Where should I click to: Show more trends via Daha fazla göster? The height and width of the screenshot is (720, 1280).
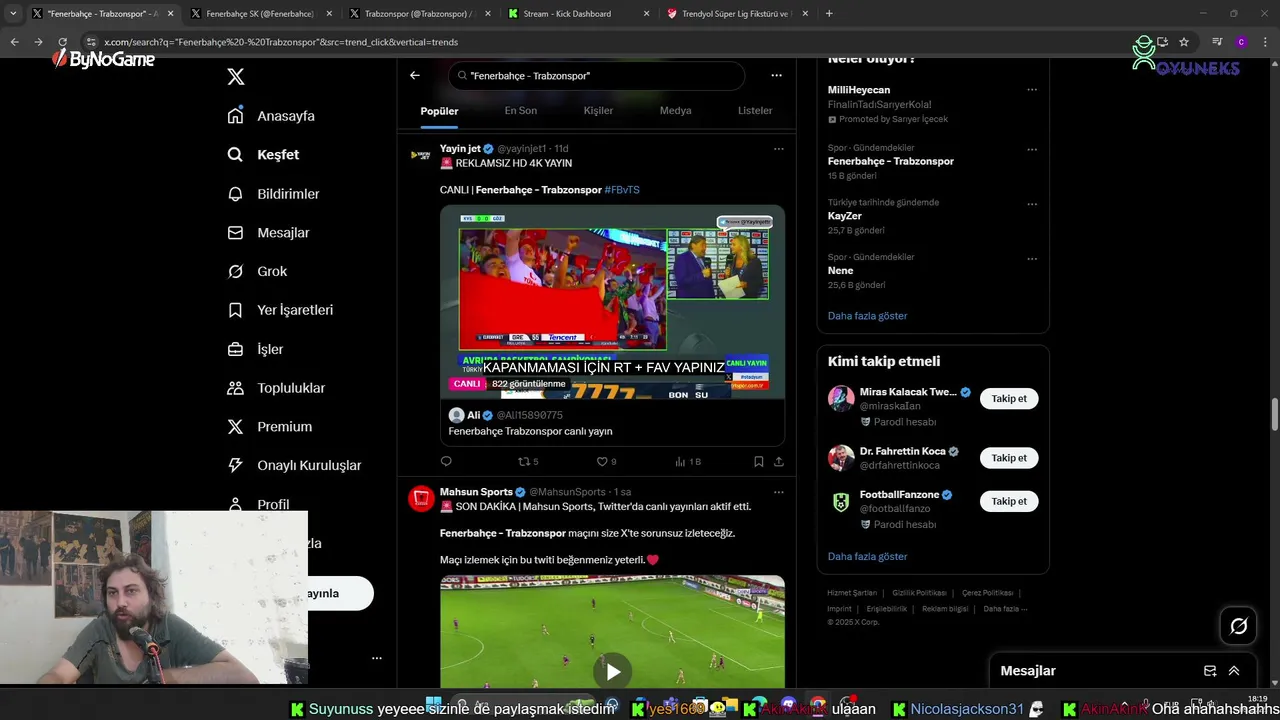click(867, 316)
